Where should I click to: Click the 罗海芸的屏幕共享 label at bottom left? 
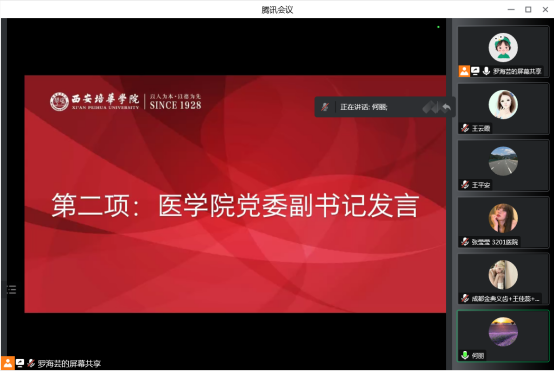69,363
